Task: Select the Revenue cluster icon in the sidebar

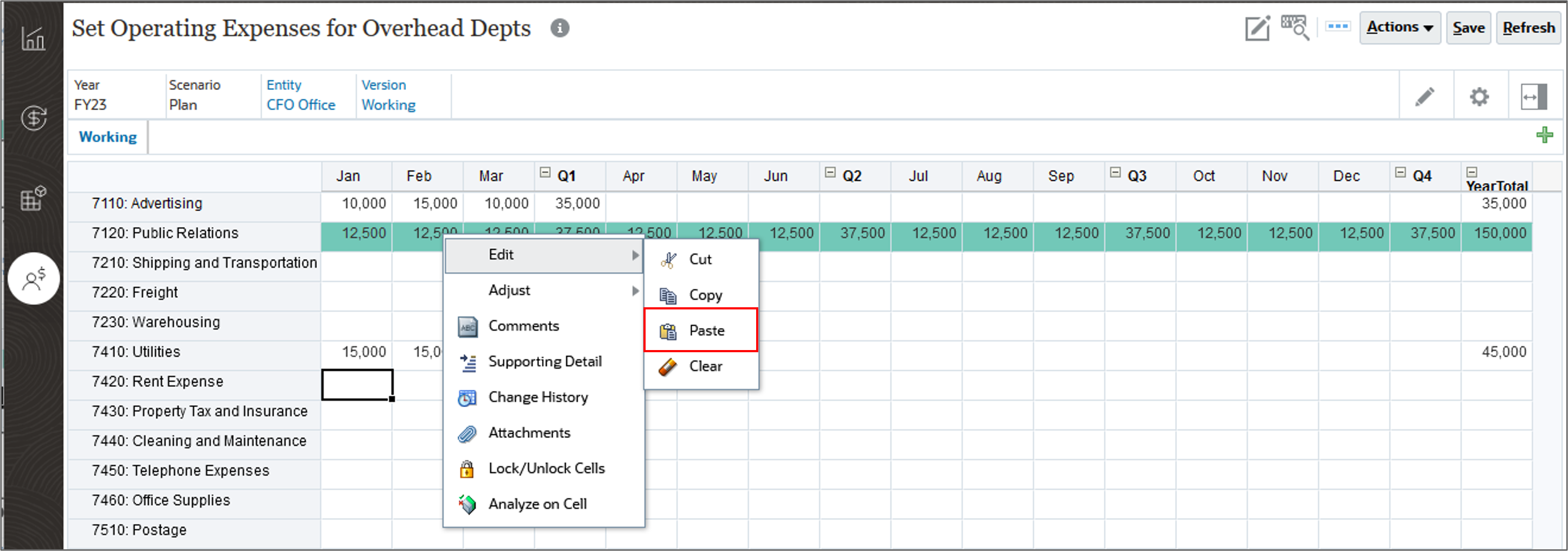Action: pos(34,119)
